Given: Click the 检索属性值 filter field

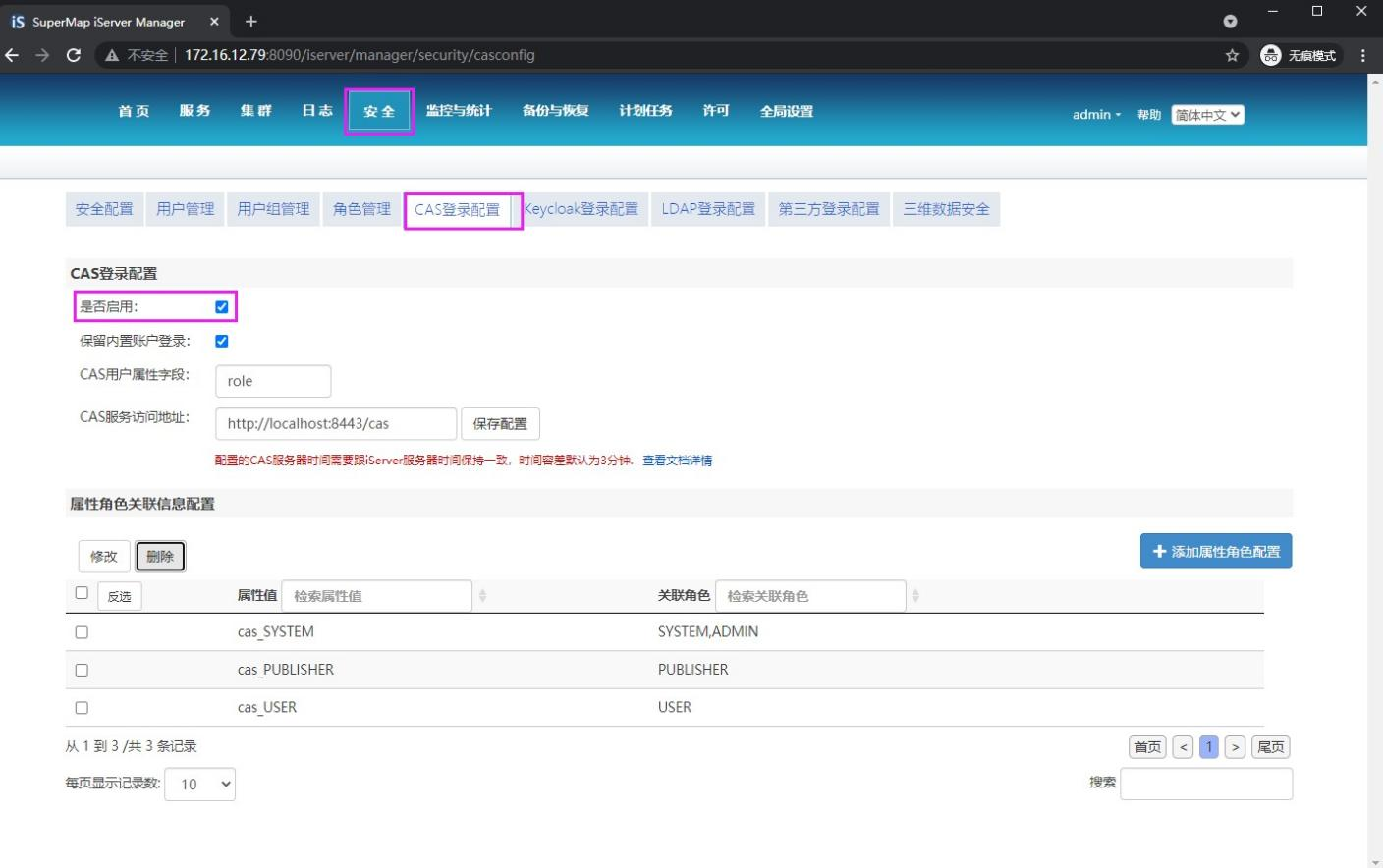Looking at the screenshot, I should [377, 596].
